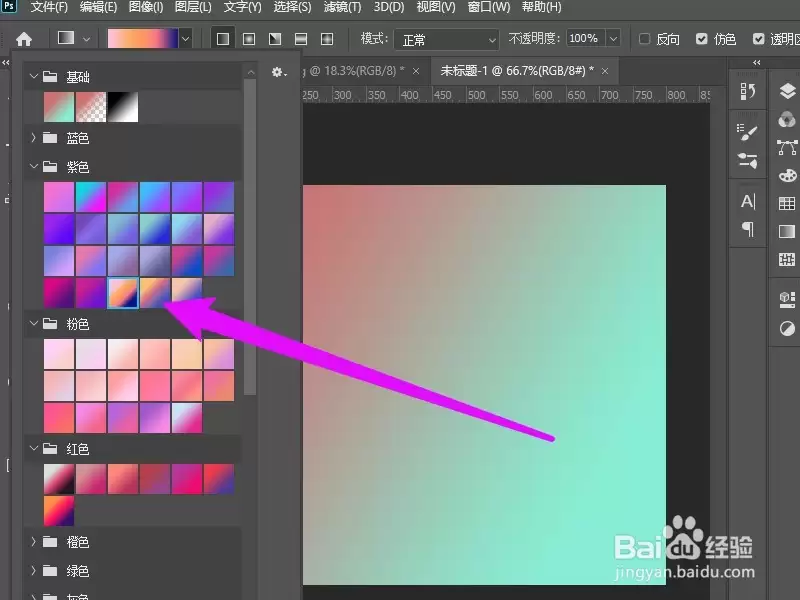This screenshot has height=600, width=800.
Task: Pick the first gradient in 红色 folder
Action: [x=59, y=479]
